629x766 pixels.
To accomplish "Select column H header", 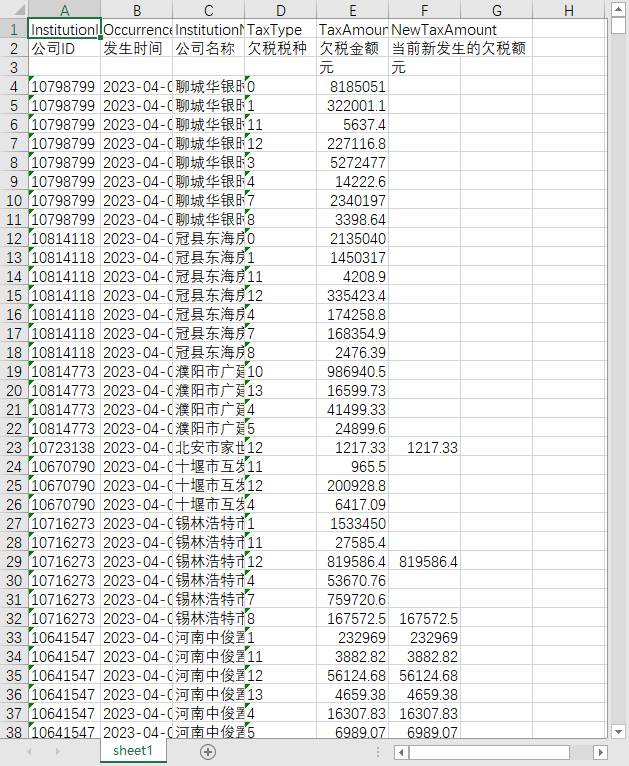I will pyautogui.click(x=568, y=10).
